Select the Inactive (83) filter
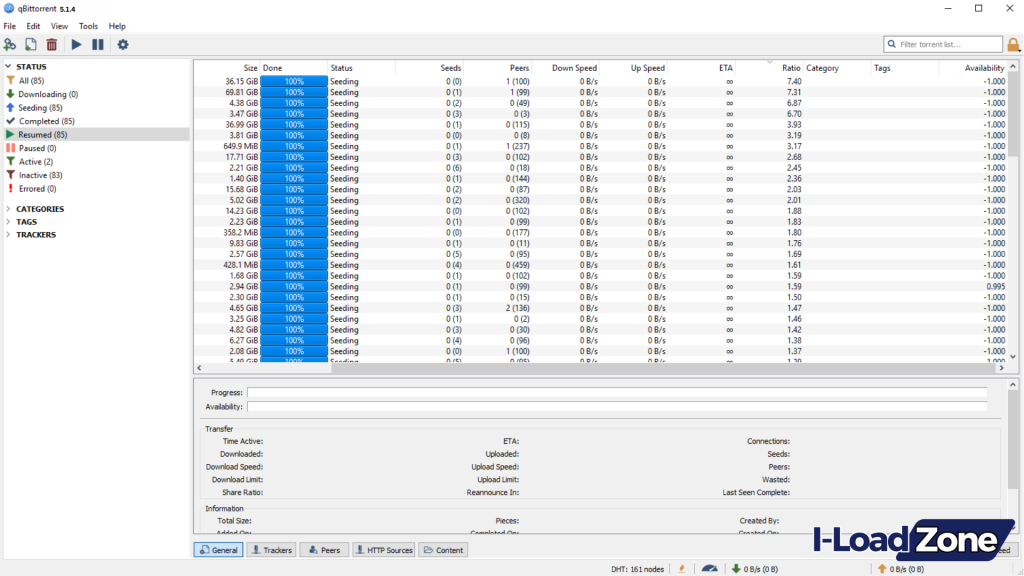The height and width of the screenshot is (576, 1024). click(x=40, y=175)
